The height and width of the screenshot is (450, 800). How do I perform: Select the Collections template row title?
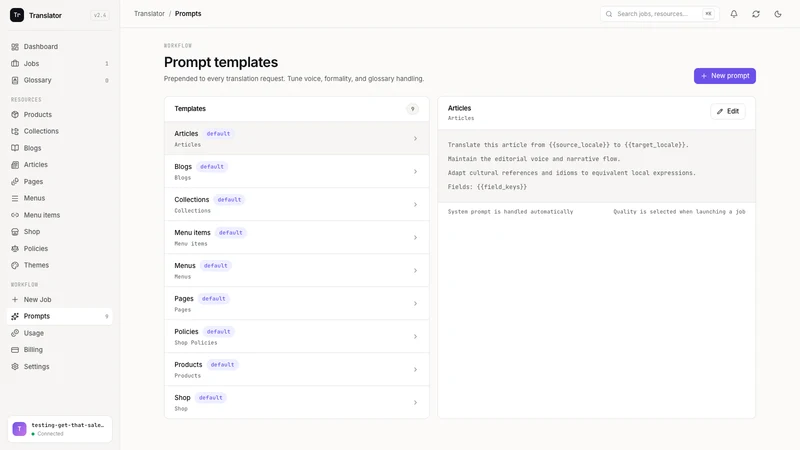coord(191,199)
